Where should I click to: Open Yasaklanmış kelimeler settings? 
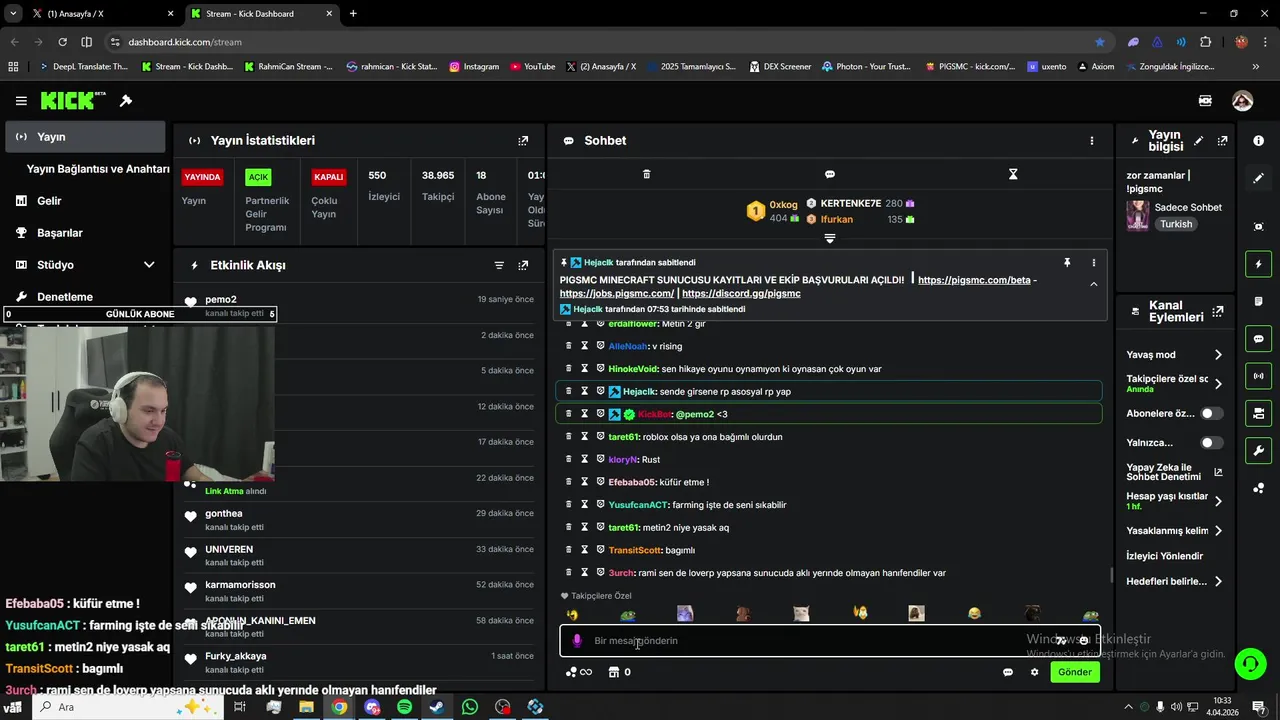1218,531
